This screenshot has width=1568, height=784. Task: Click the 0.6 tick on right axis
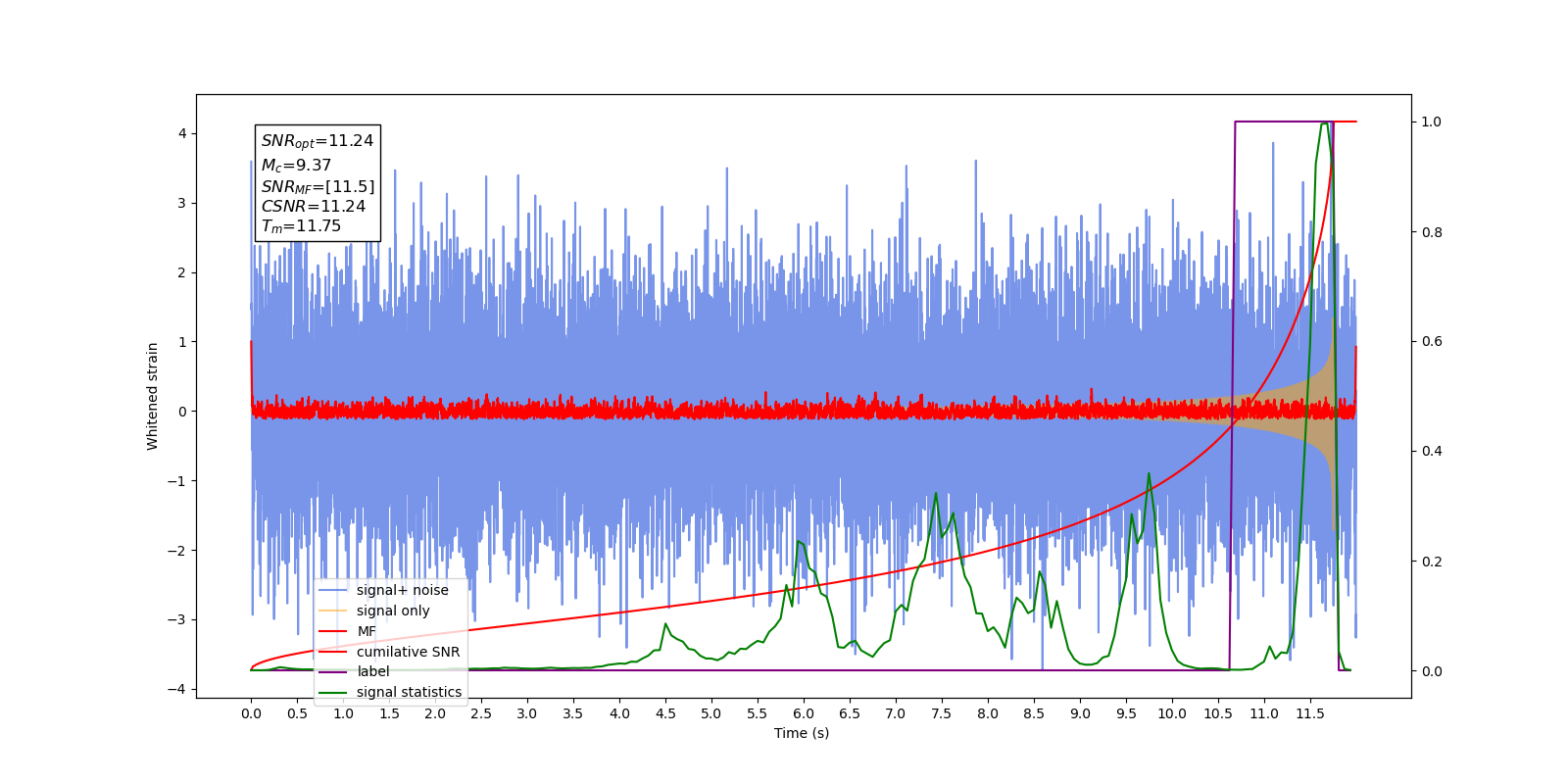(x=1432, y=342)
